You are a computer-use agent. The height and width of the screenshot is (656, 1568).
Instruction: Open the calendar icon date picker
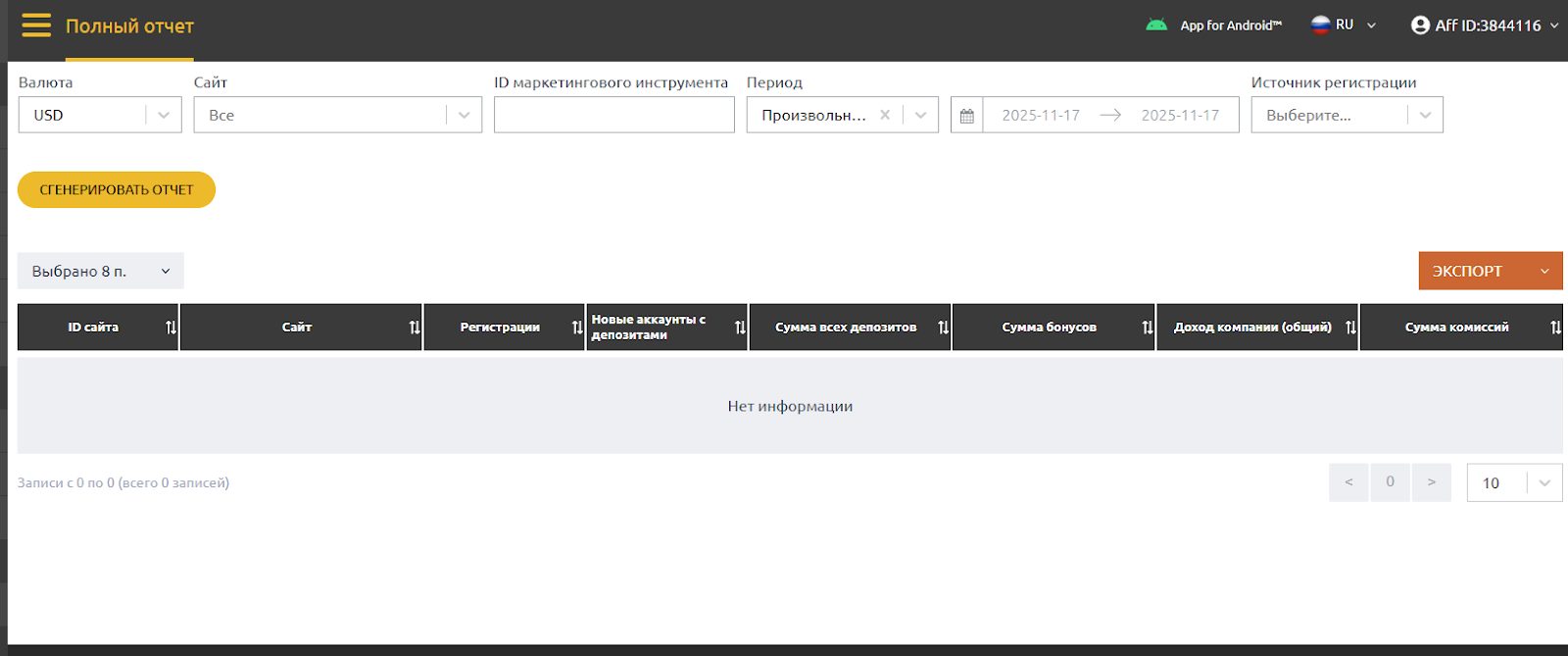coord(967,116)
